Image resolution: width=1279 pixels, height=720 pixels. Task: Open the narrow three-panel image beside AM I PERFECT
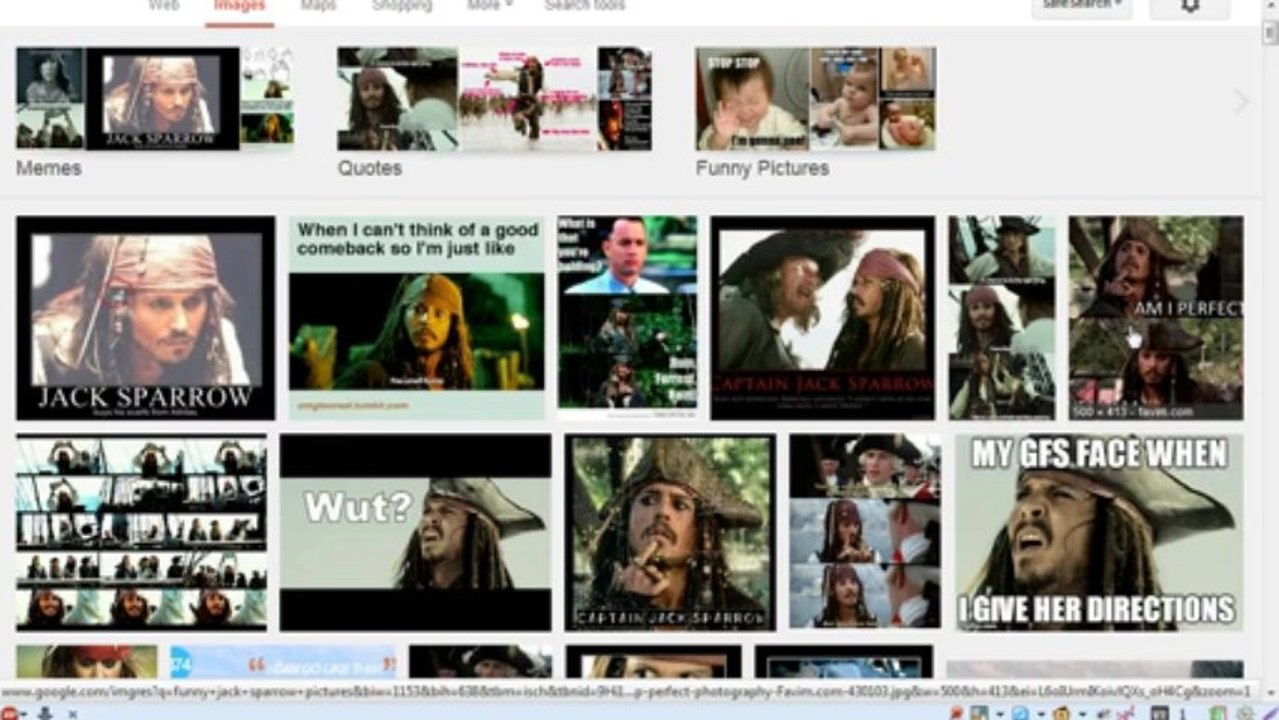pyautogui.click(x=1002, y=318)
